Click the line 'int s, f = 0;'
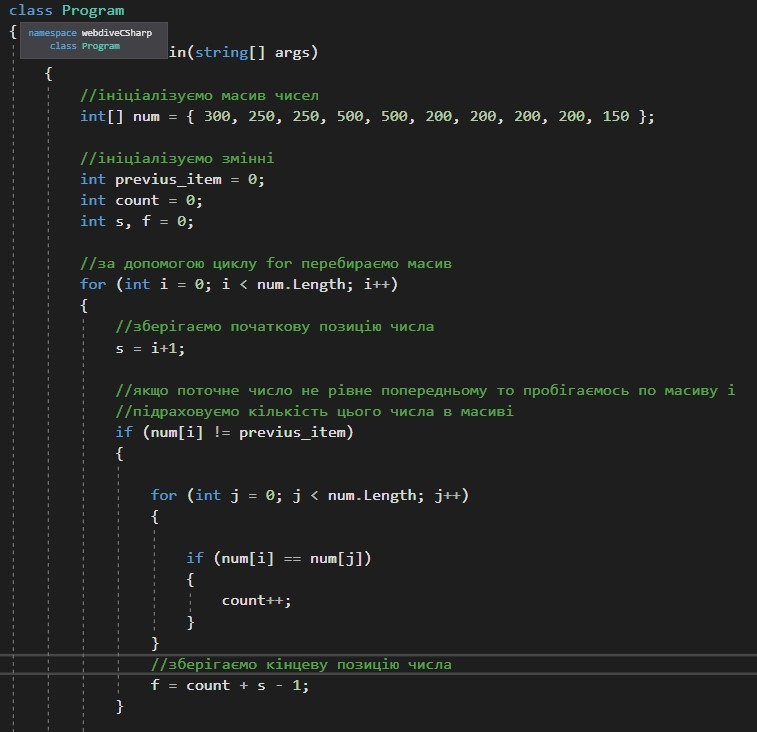757x732 pixels. [x=137, y=221]
